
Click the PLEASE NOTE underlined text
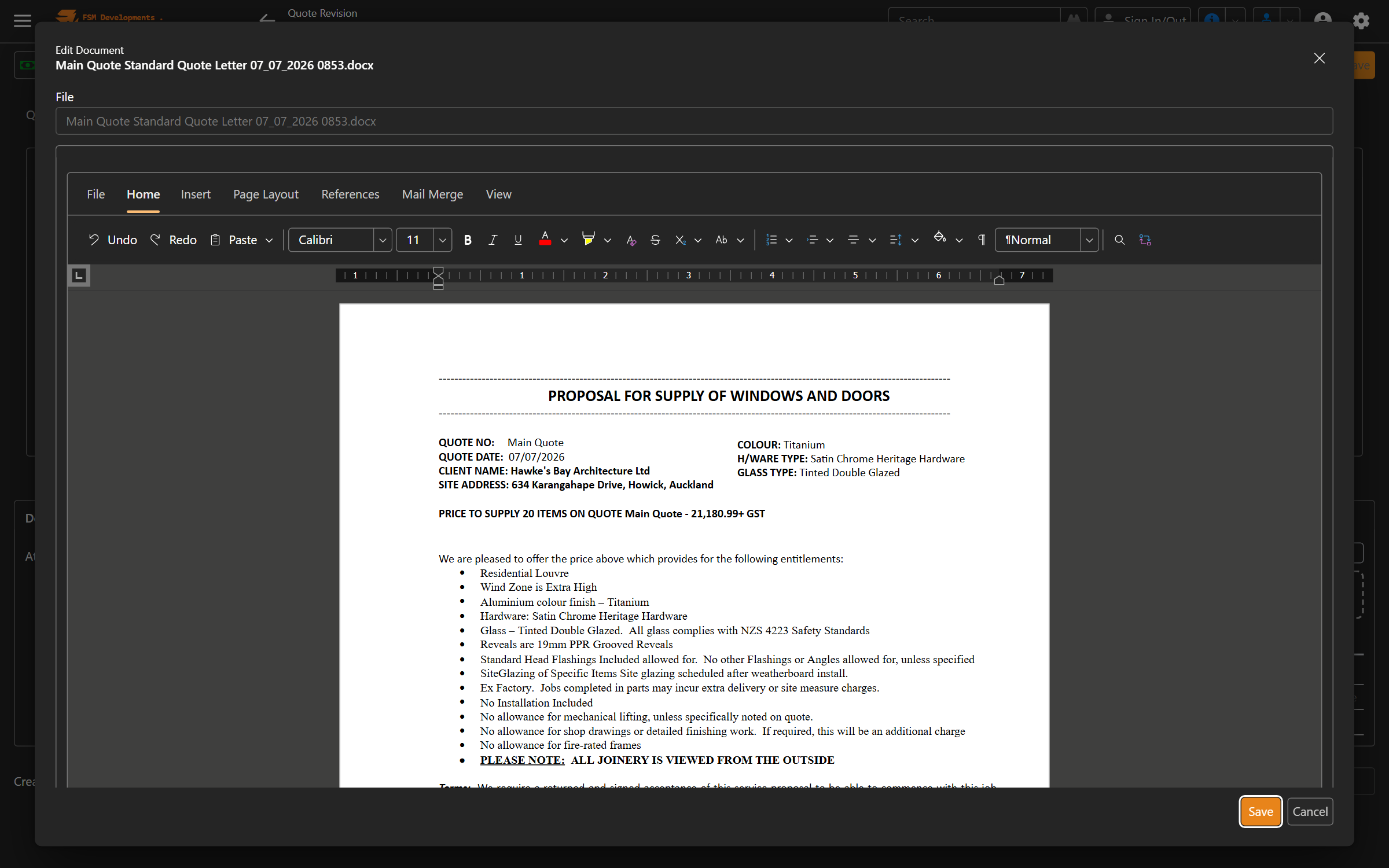(x=522, y=760)
